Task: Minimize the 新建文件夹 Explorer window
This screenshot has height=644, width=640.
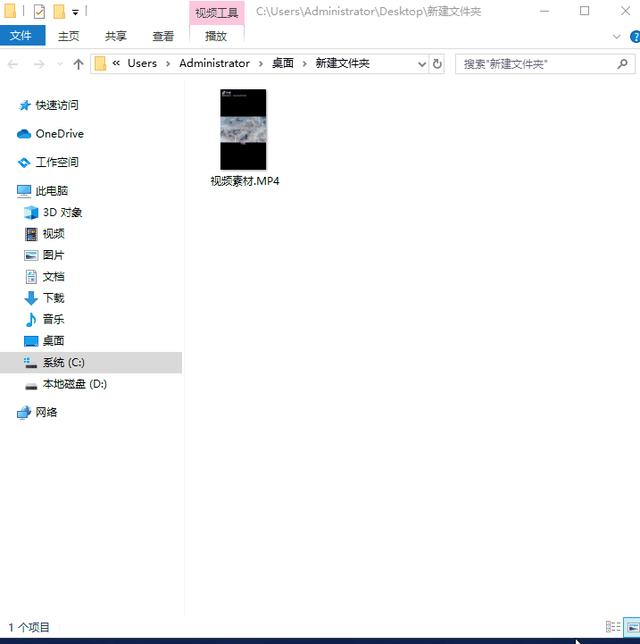Action: (545, 12)
